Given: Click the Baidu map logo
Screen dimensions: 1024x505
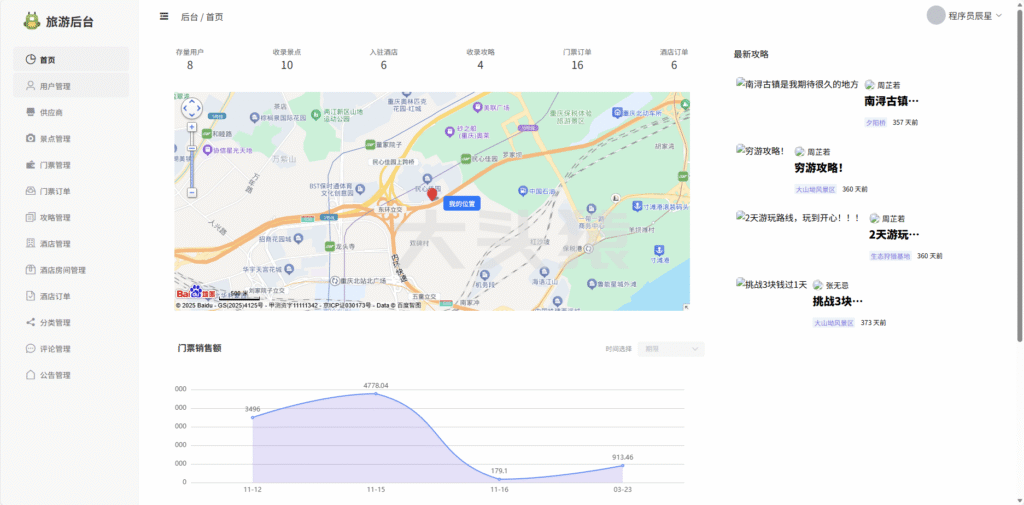Looking at the screenshot, I should (x=196, y=293).
